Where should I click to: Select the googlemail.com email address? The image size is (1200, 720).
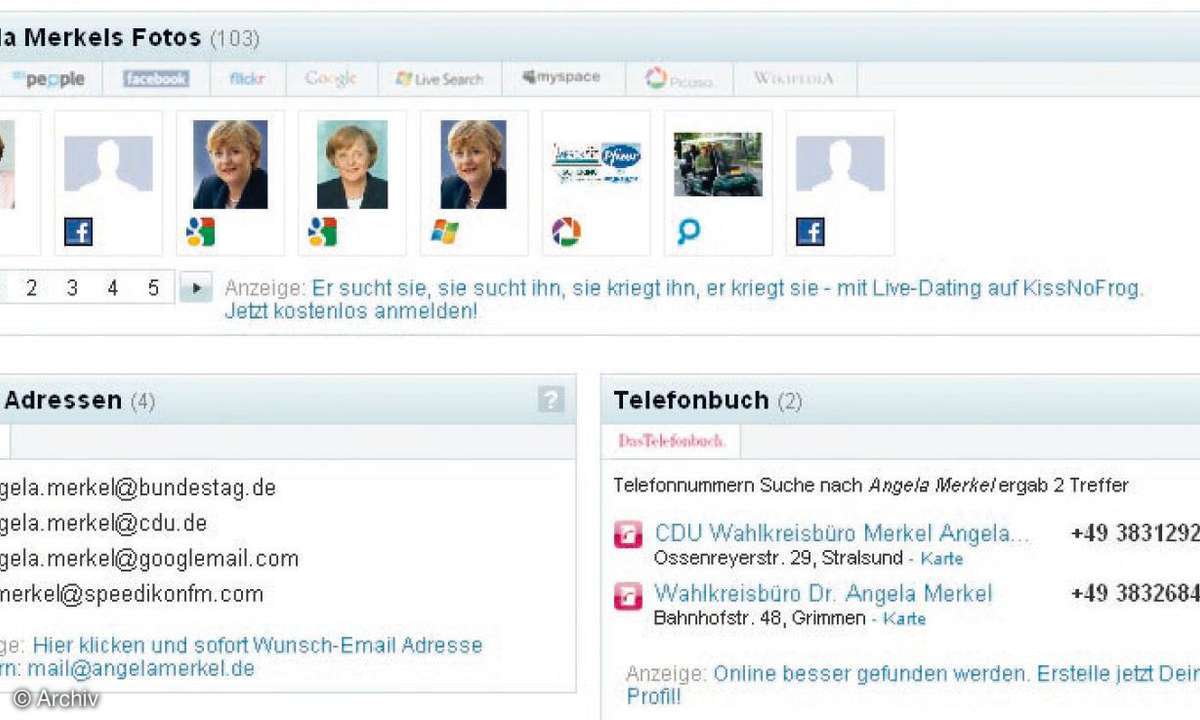pyautogui.click(x=149, y=558)
